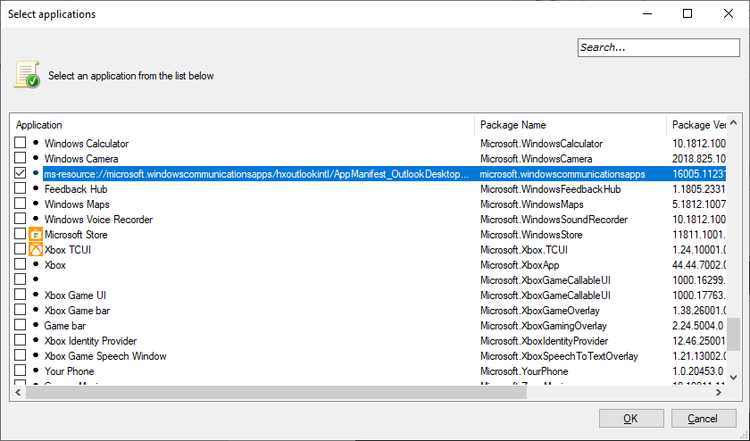
Task: Click the bullet icon beside Game bar
Action: point(36,326)
